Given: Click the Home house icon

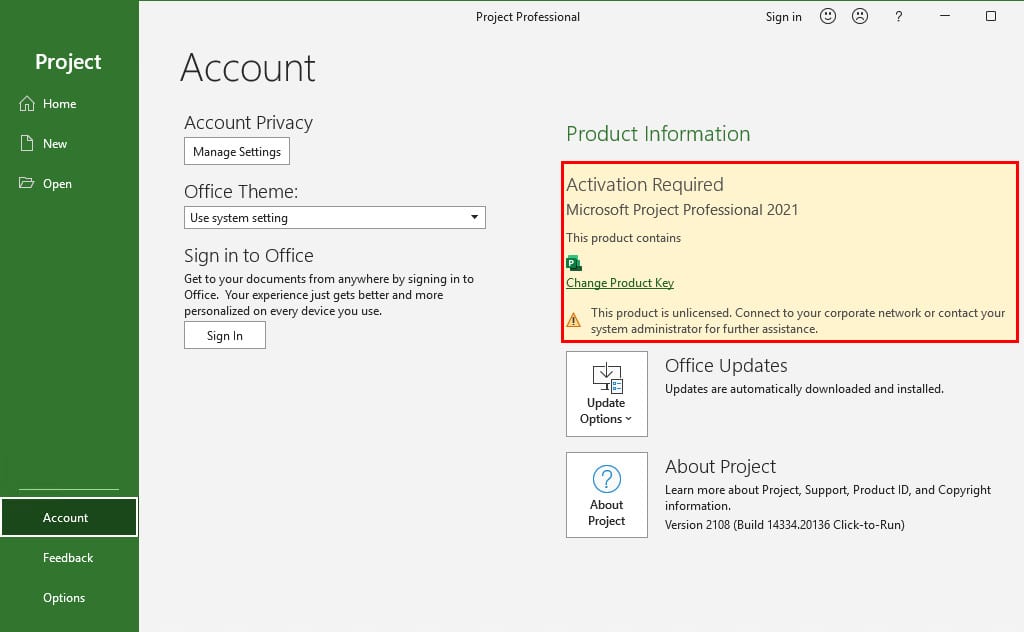Looking at the screenshot, I should click(x=27, y=104).
